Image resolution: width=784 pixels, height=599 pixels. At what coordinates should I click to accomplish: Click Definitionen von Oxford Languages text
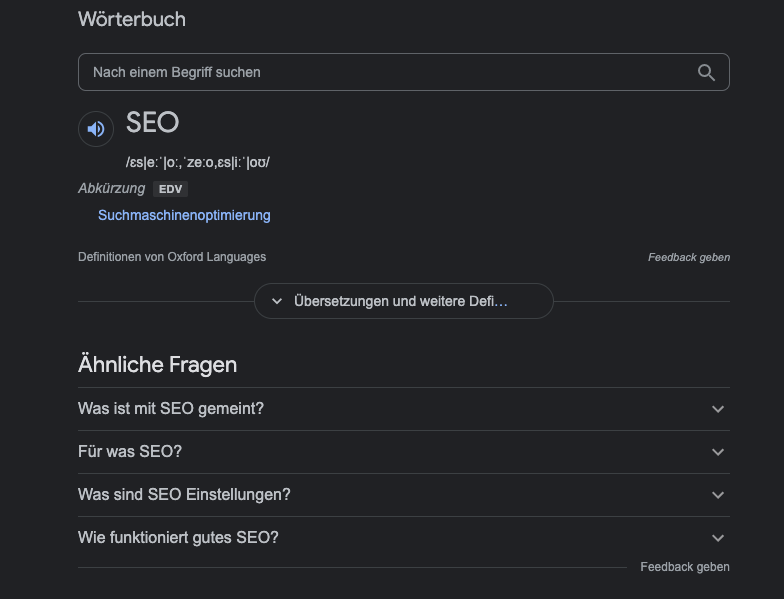pos(172,257)
